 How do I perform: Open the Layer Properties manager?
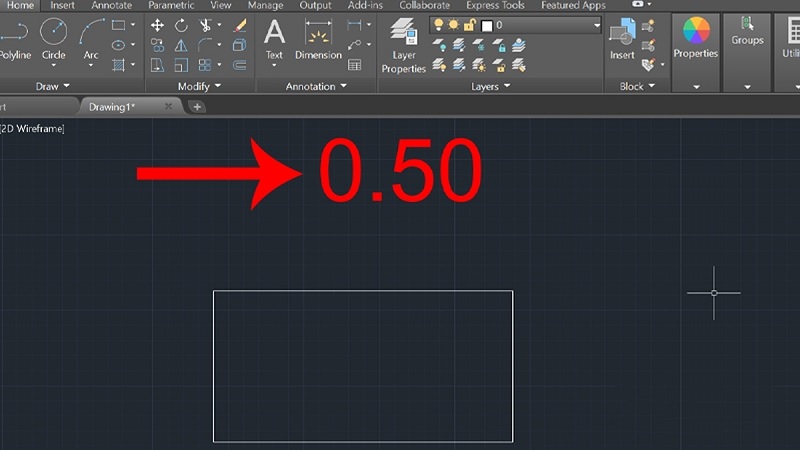point(404,46)
